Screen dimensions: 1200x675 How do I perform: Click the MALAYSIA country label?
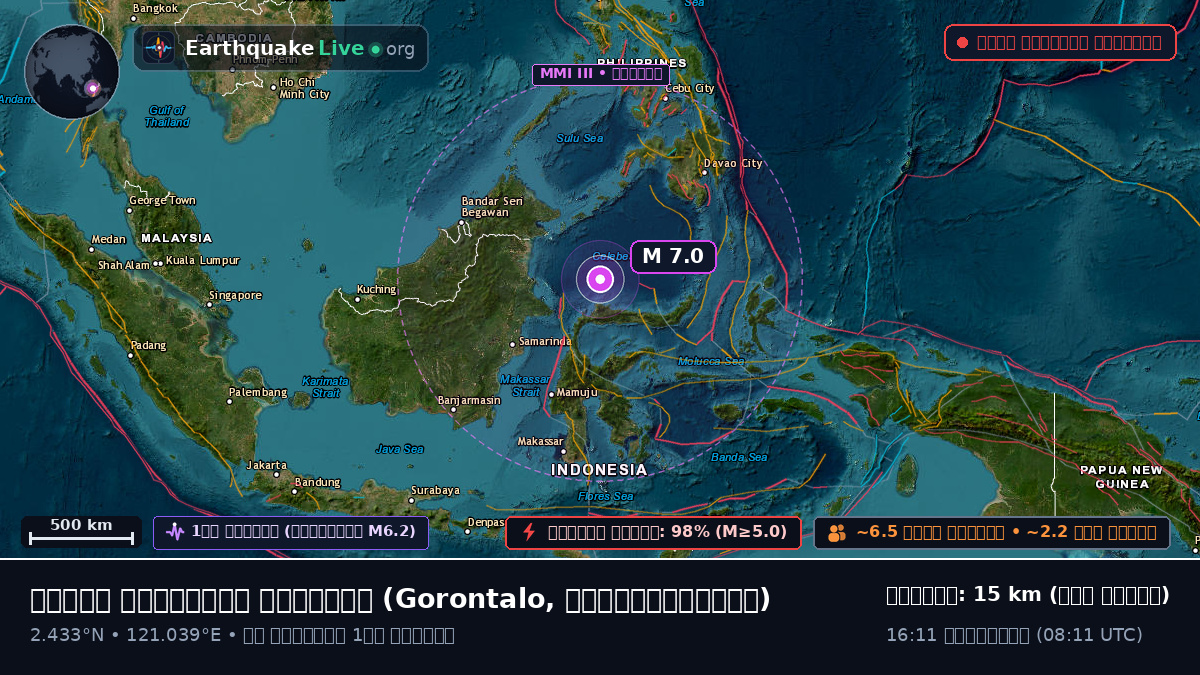point(177,238)
